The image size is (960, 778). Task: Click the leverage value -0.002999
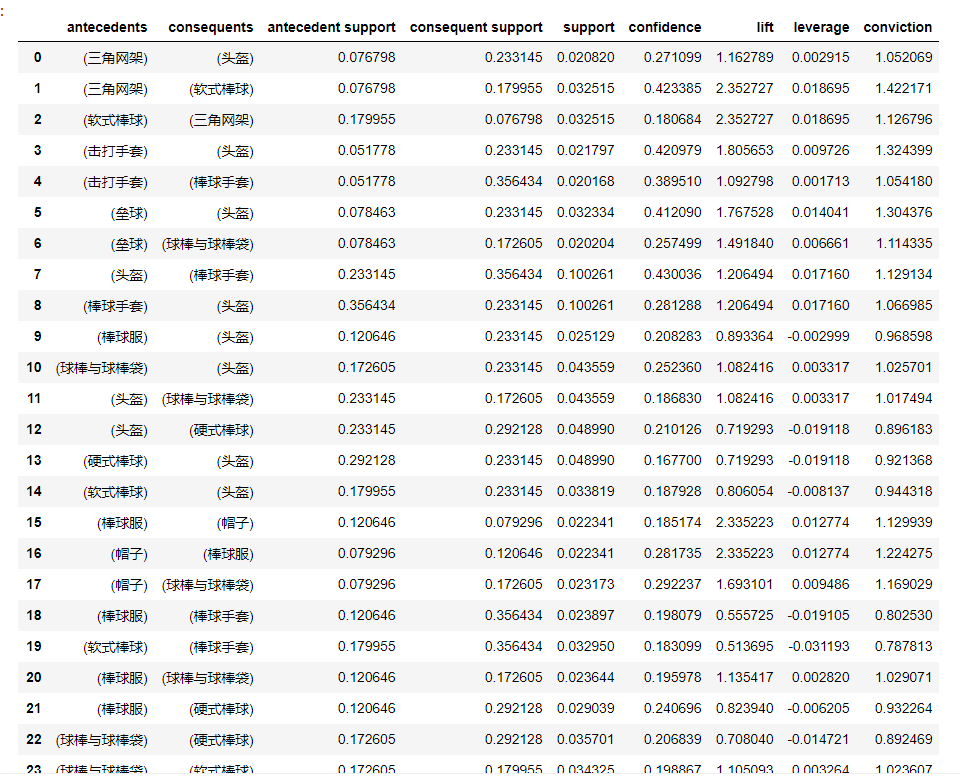point(819,337)
